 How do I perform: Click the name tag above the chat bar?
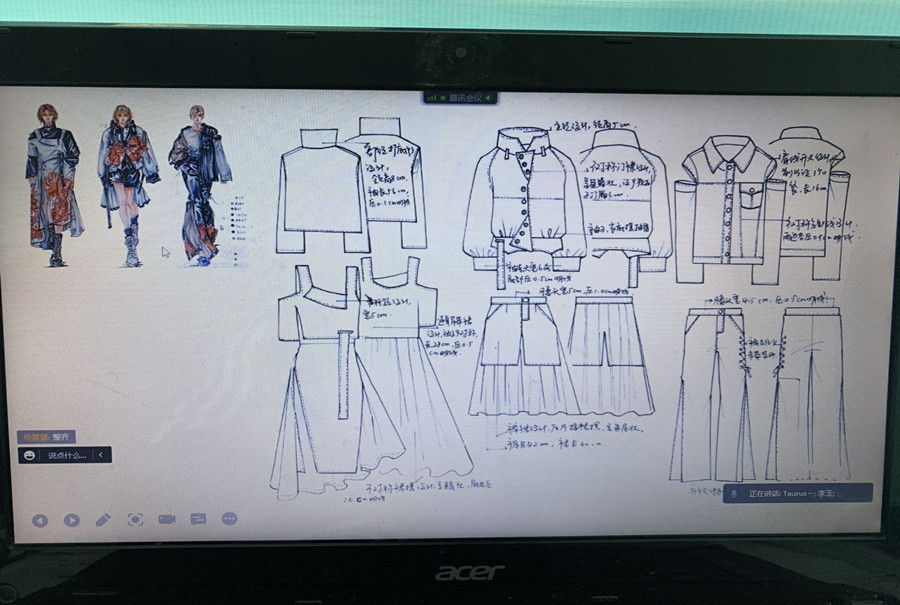[x=46, y=437]
